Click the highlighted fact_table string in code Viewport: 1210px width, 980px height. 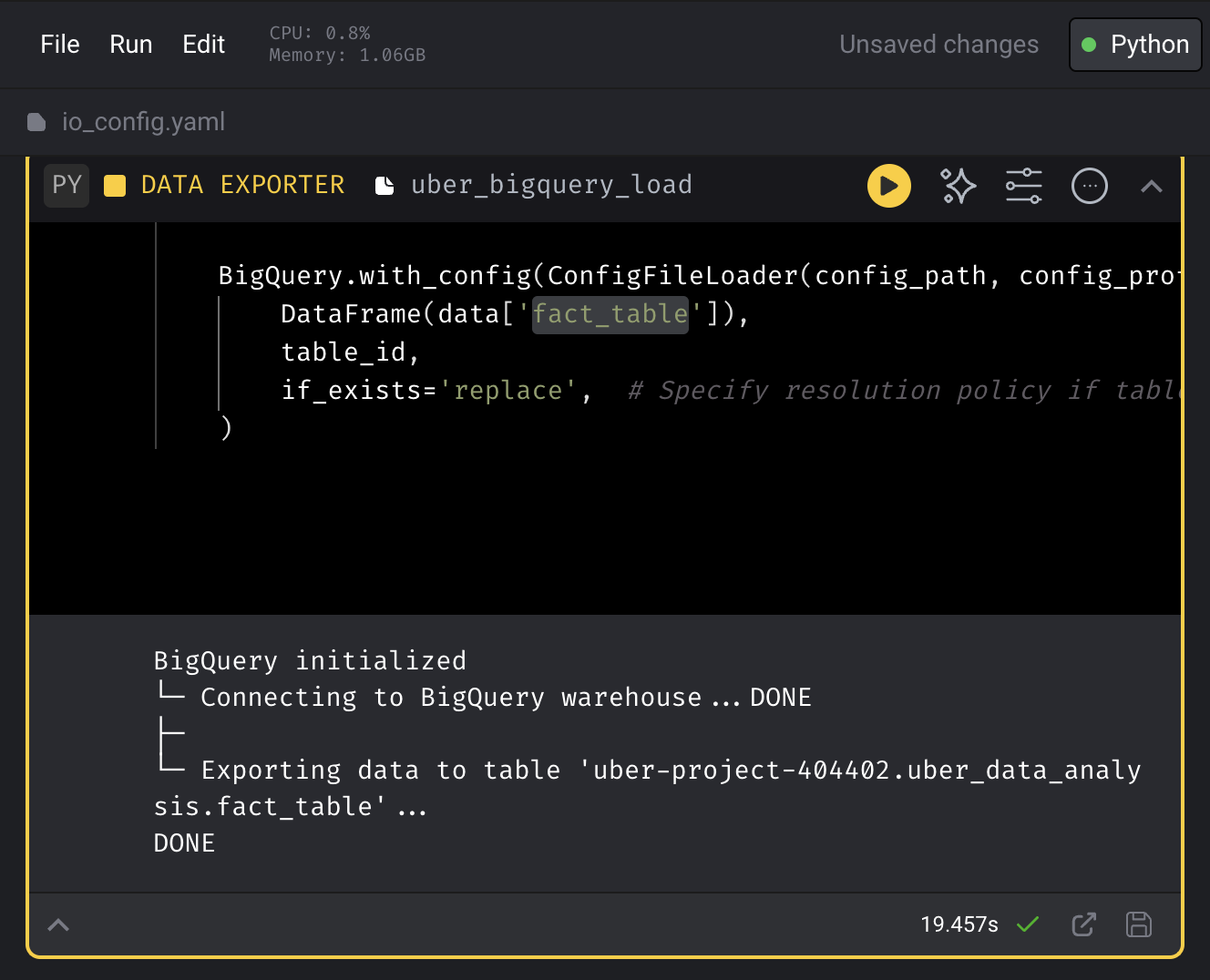[x=610, y=314]
